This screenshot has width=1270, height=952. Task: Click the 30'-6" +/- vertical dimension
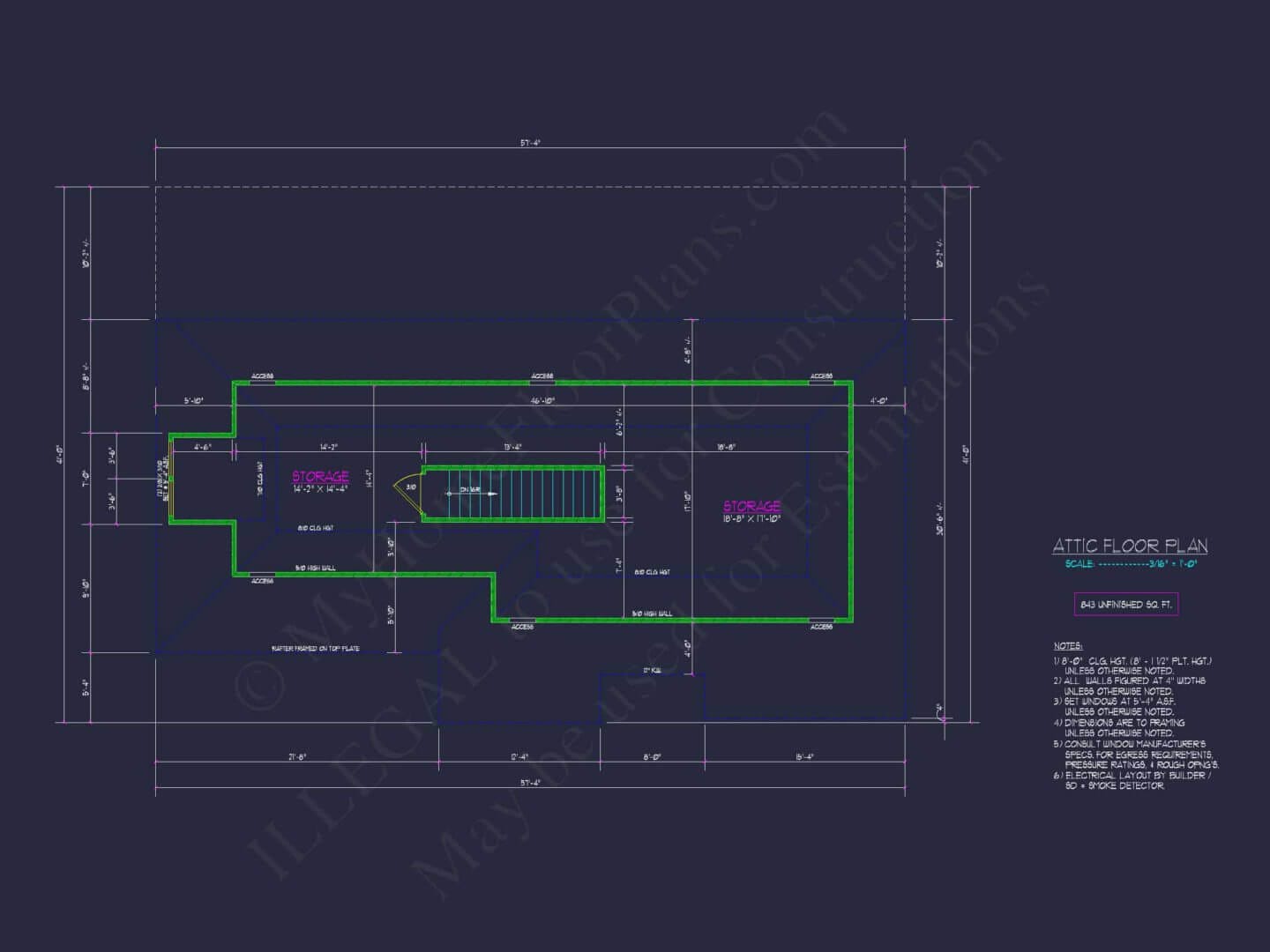pos(941,518)
